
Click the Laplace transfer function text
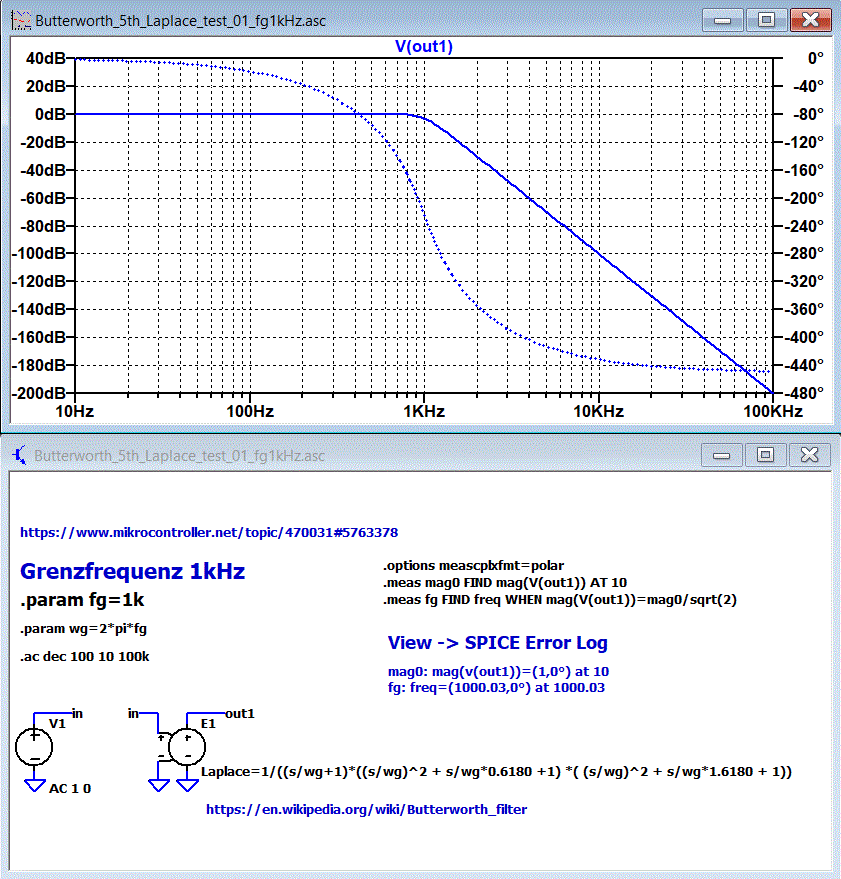pyautogui.click(x=496, y=772)
